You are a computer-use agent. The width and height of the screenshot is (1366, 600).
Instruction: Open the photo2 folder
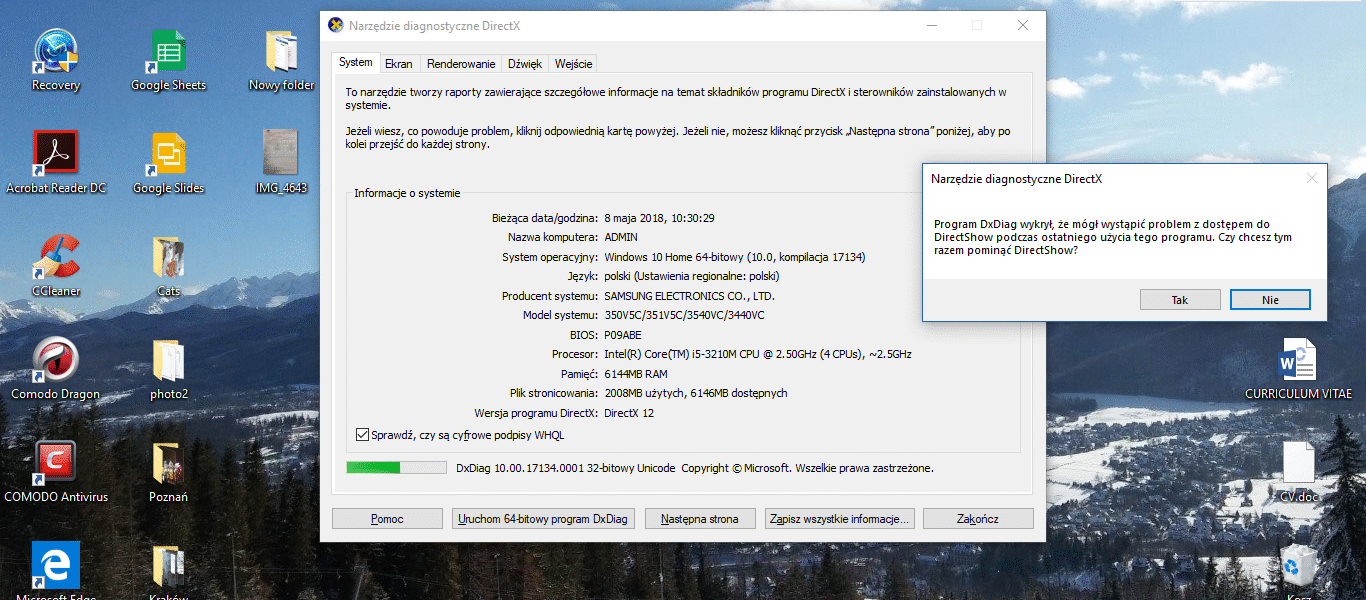coord(167,360)
